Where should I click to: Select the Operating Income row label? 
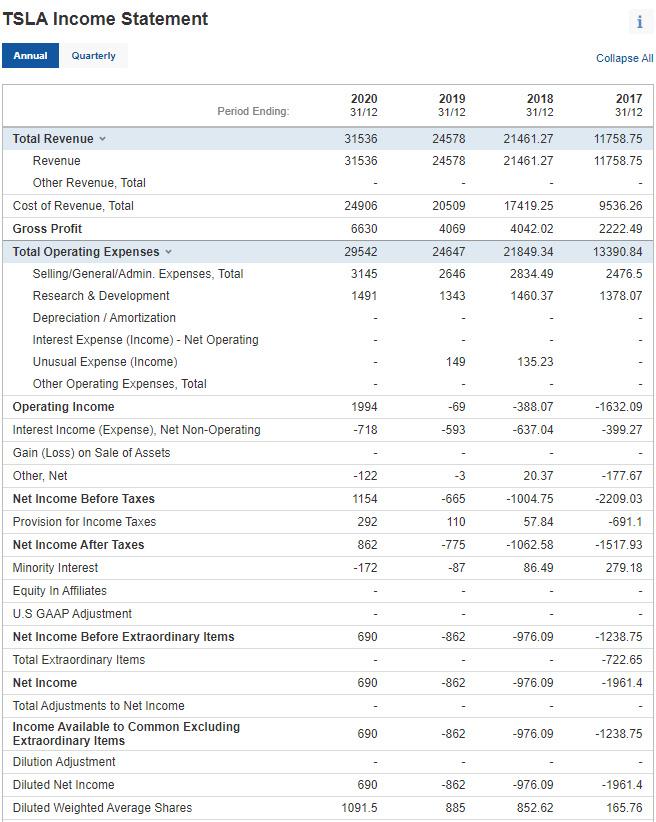coord(63,407)
